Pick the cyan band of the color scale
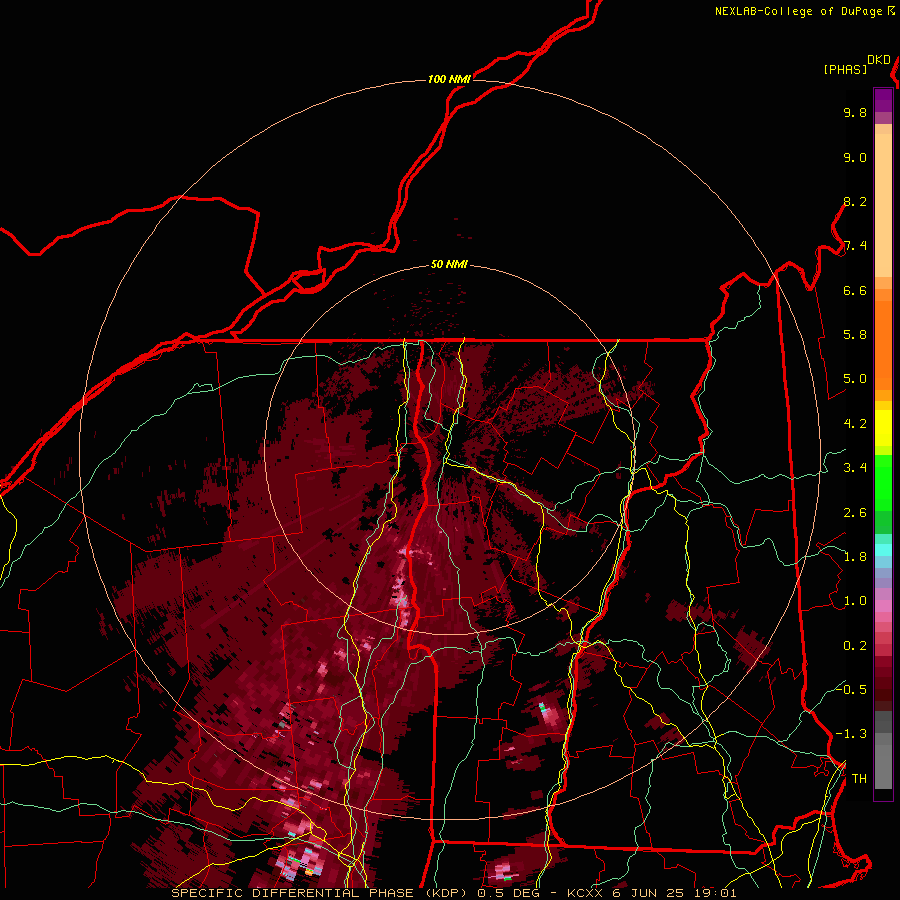Image resolution: width=900 pixels, height=900 pixels. click(x=883, y=550)
